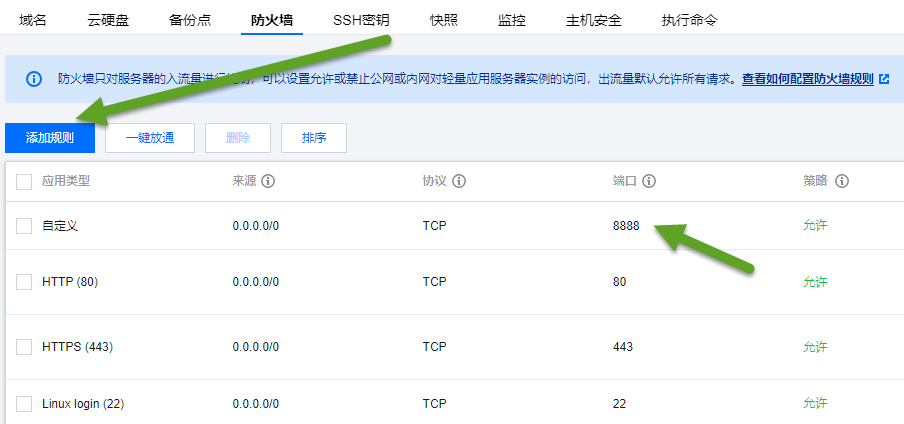Open the 快照 tab
Image resolution: width=904 pixels, height=424 pixels.
pos(444,21)
